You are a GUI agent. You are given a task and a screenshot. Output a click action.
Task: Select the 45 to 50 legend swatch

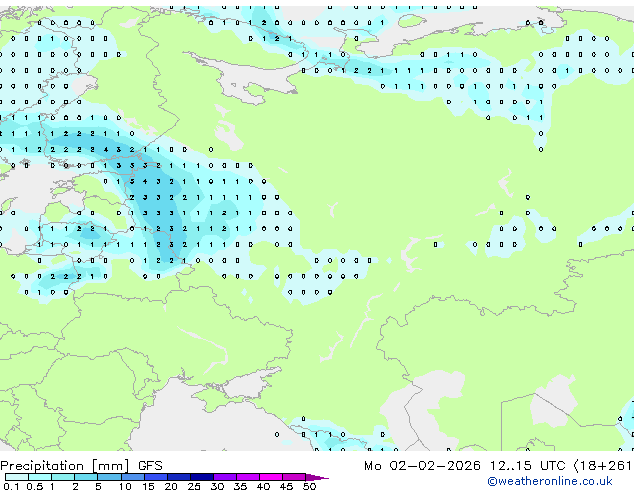(294, 477)
